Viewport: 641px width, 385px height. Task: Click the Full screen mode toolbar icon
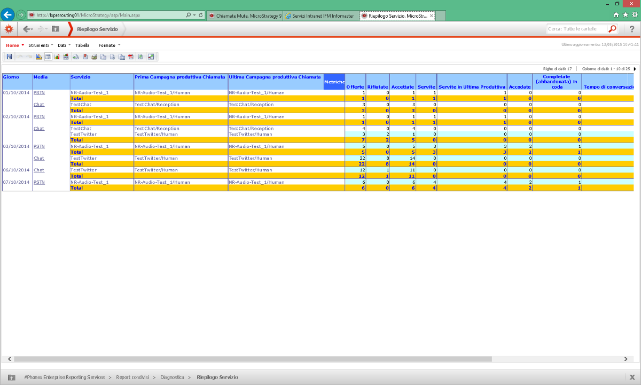151,57
